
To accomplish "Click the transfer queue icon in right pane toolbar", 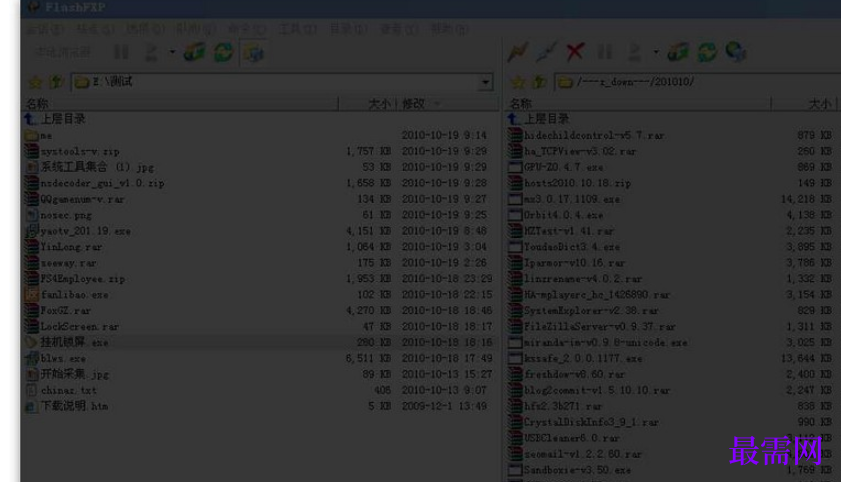I will click(x=678, y=52).
